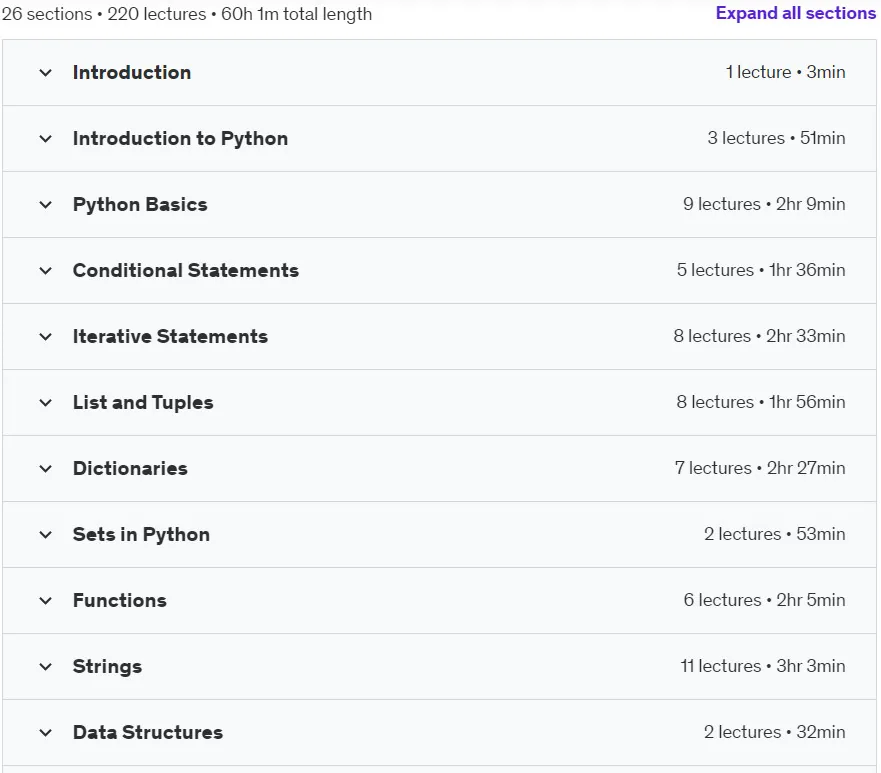Click the chevron beside Strings
This screenshot has height=773, width=881.
[x=46, y=667]
